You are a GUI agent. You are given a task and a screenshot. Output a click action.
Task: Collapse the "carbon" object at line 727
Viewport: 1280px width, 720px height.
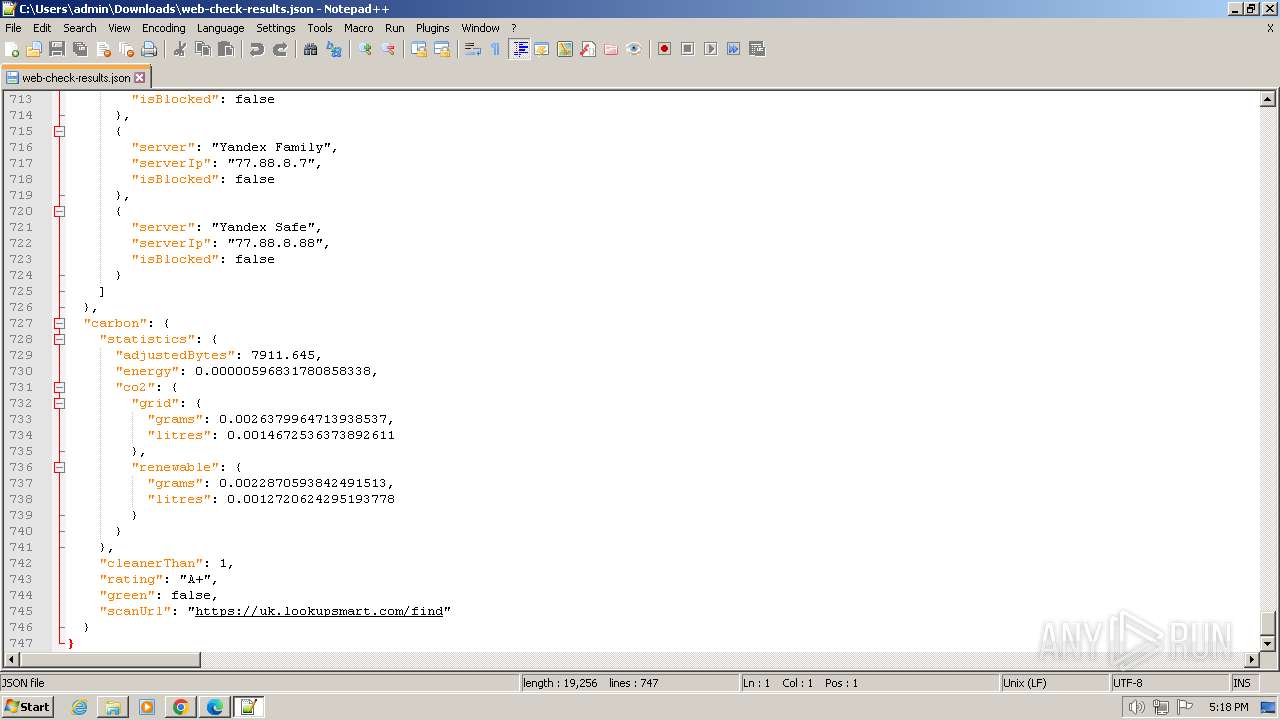click(60, 323)
